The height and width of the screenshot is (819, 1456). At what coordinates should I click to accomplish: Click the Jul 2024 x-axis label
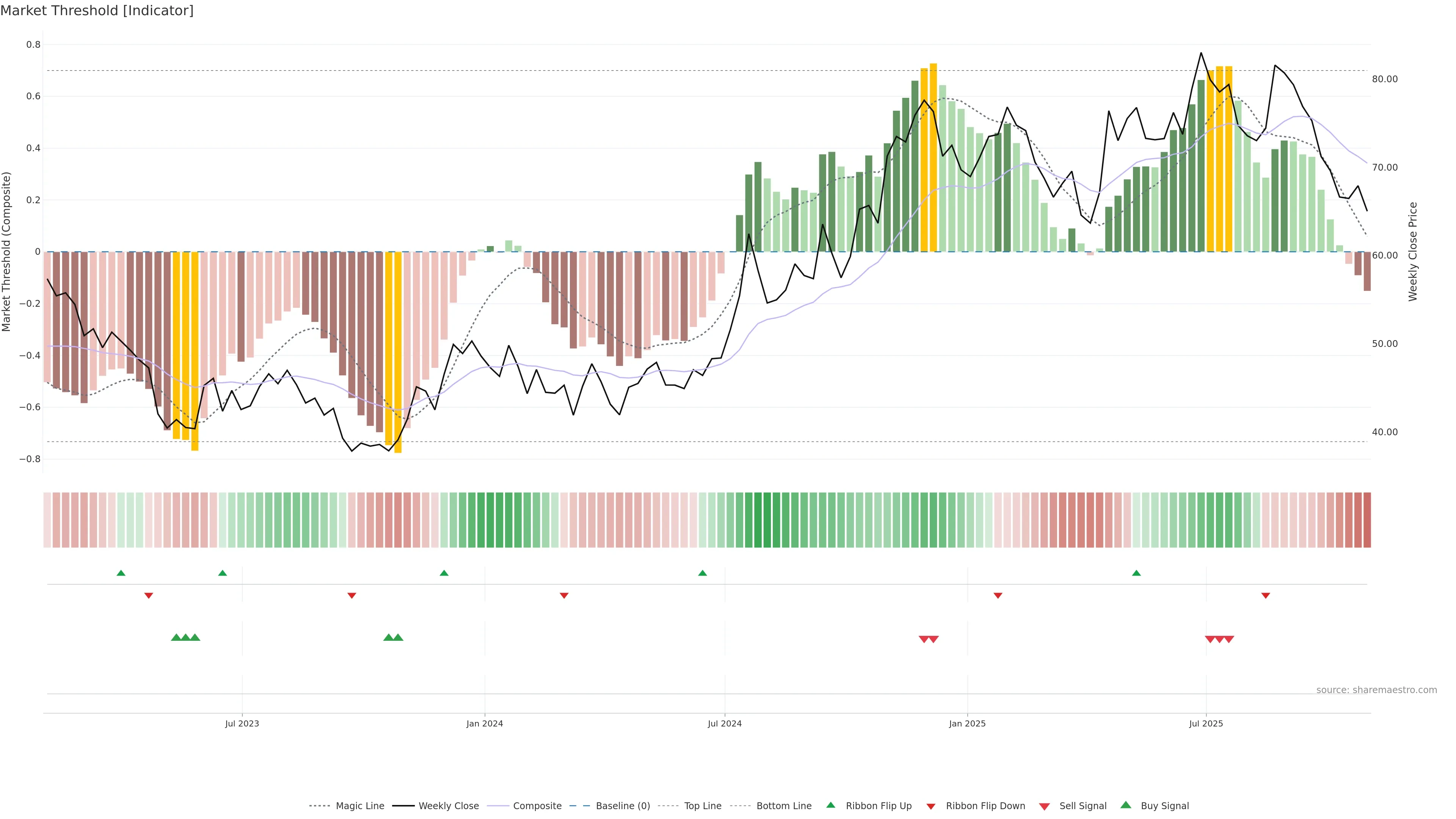[x=725, y=723]
